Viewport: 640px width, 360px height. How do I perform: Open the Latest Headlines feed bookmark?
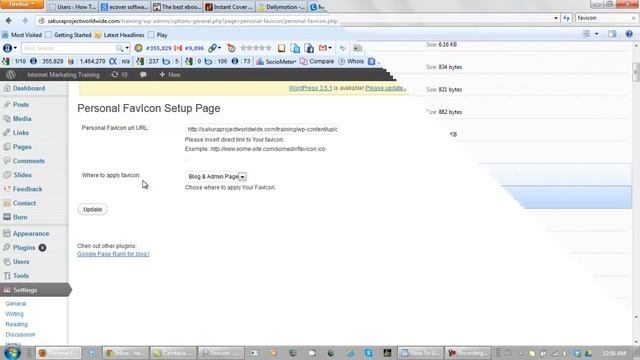[x=119, y=35]
